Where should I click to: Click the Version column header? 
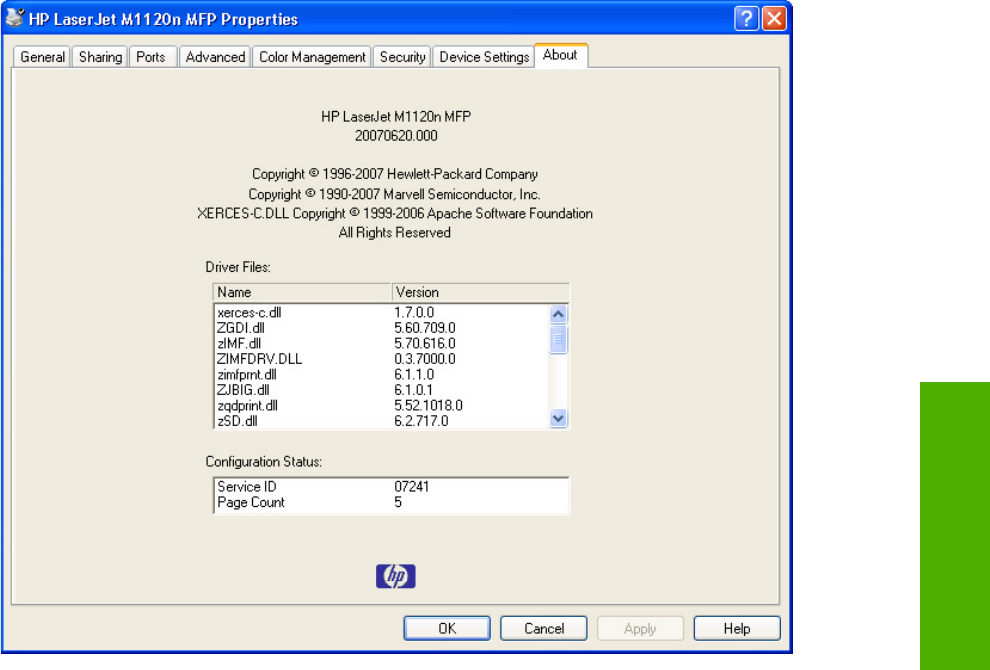(x=480, y=292)
